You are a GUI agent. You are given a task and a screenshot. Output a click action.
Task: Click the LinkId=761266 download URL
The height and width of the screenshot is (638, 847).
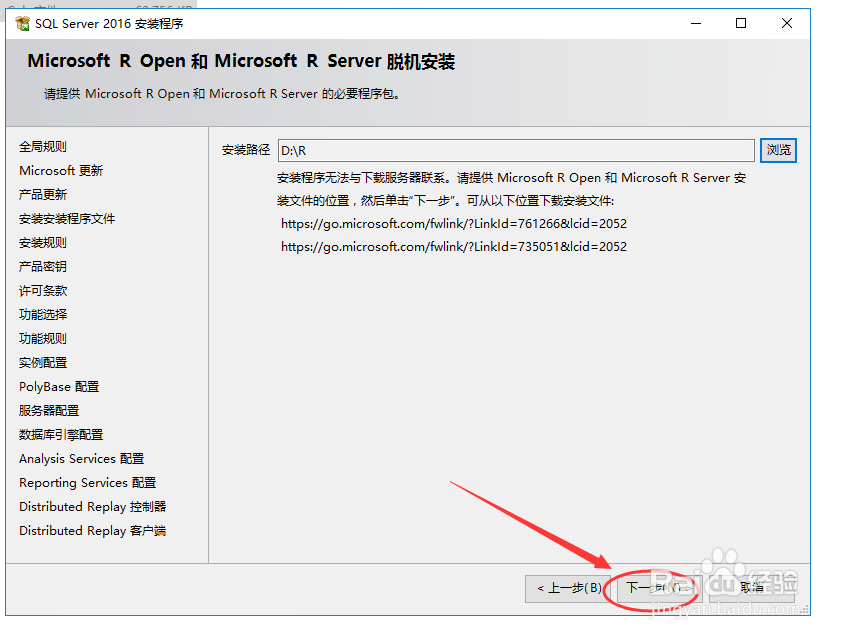click(x=454, y=224)
